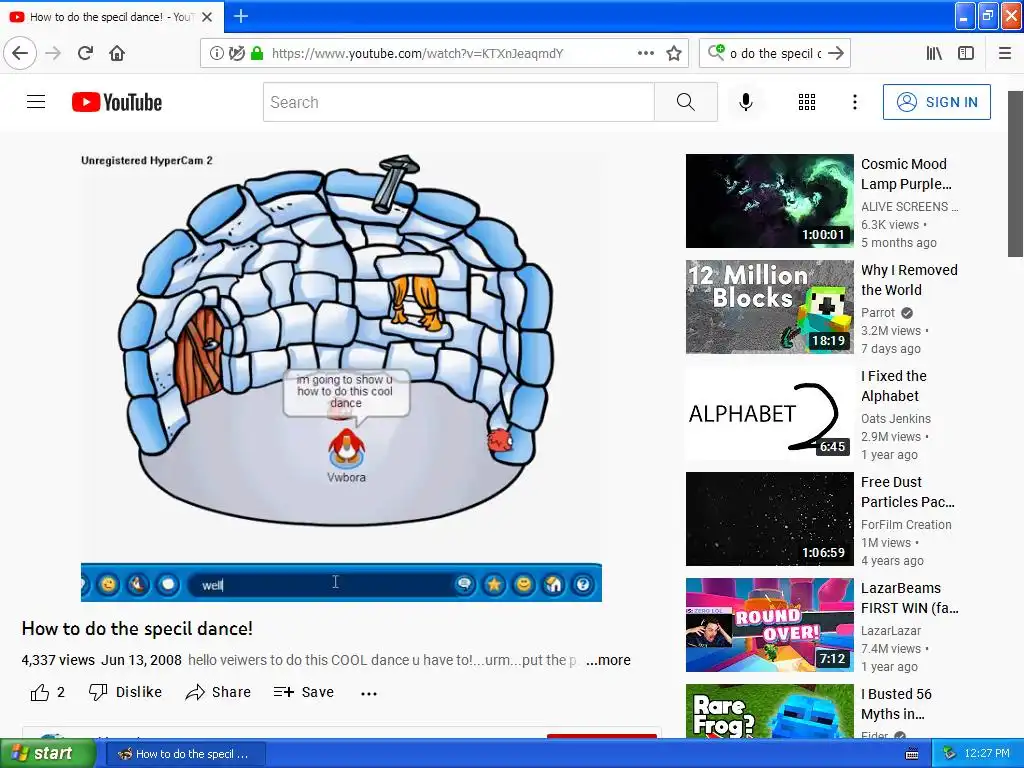Screen dimensions: 1024x768
Task: Click the Oats Jenkins channel name
Action: (x=895, y=419)
